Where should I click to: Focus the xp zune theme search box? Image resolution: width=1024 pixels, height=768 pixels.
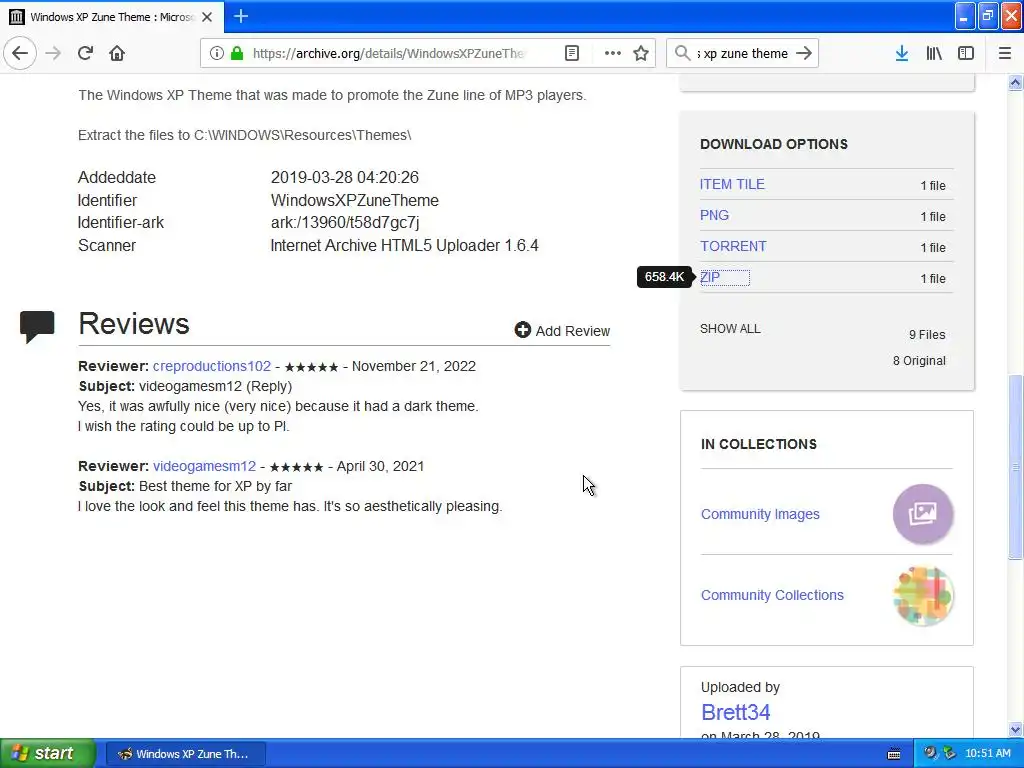tap(742, 54)
